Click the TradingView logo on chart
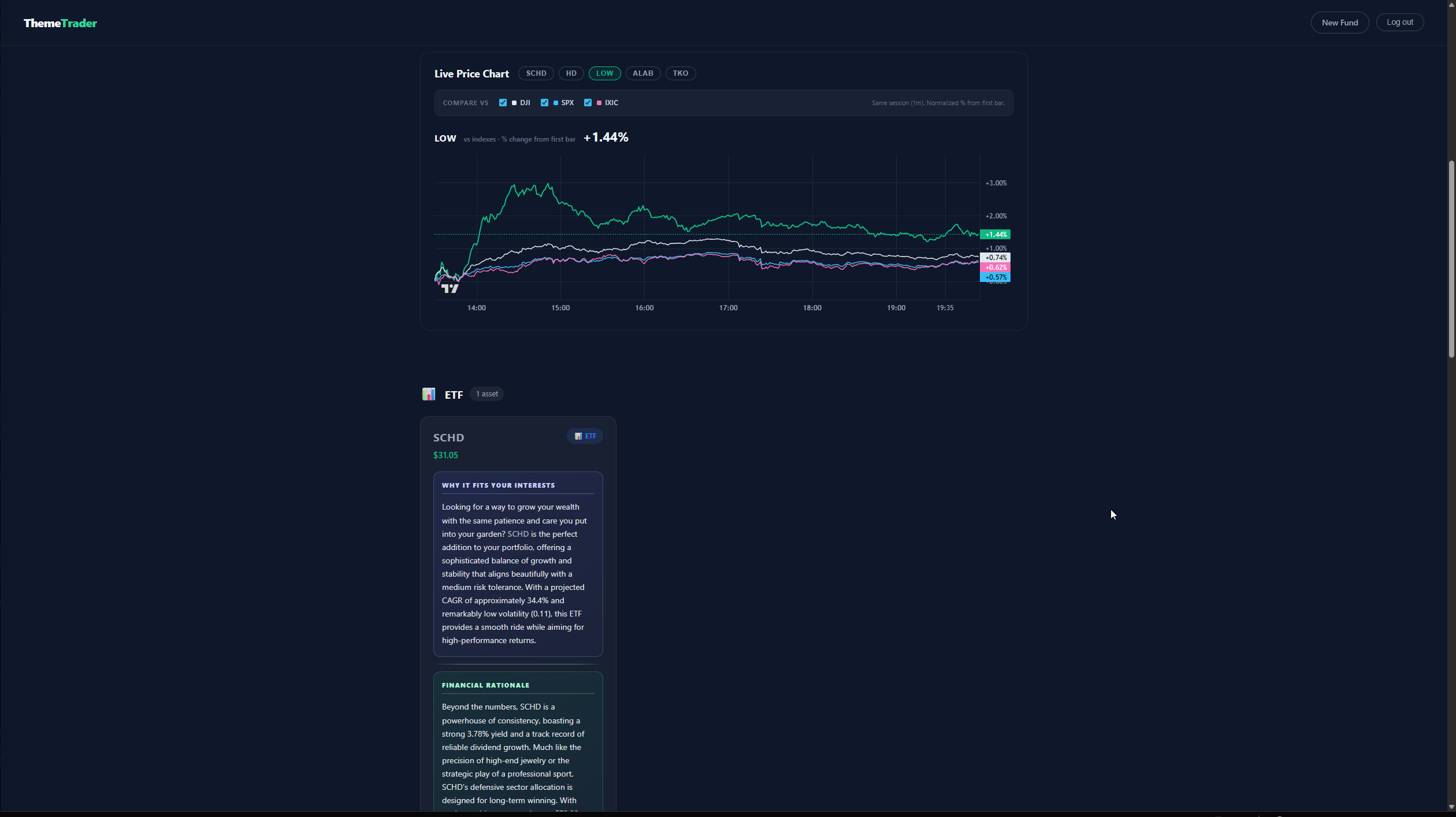The image size is (1456, 817). pyautogui.click(x=450, y=288)
